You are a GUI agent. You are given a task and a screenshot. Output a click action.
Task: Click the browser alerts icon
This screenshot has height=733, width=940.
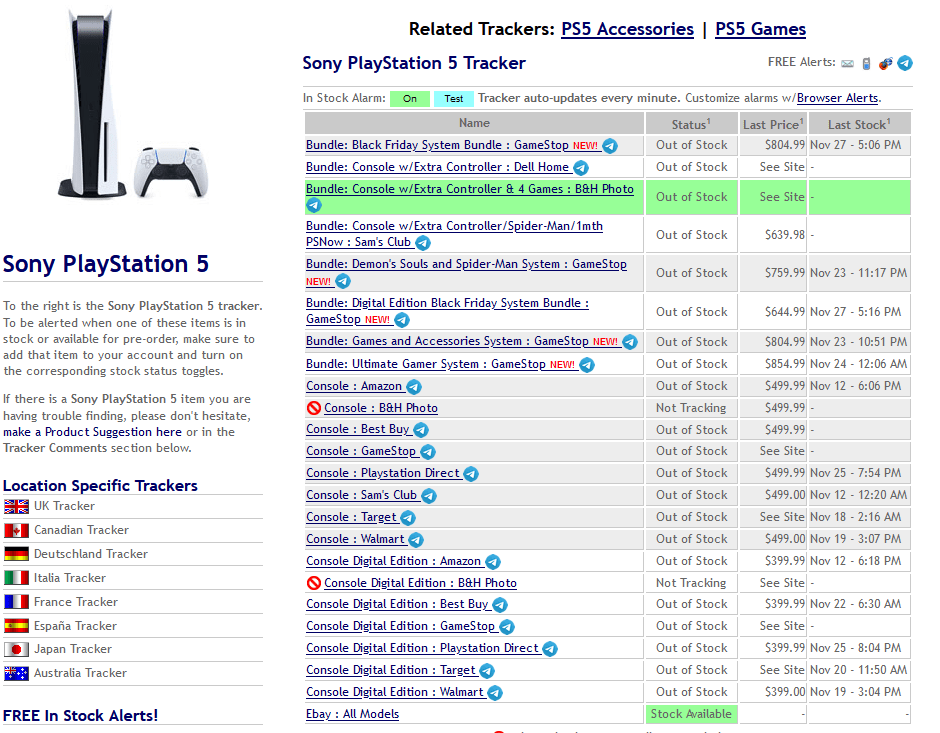click(885, 63)
